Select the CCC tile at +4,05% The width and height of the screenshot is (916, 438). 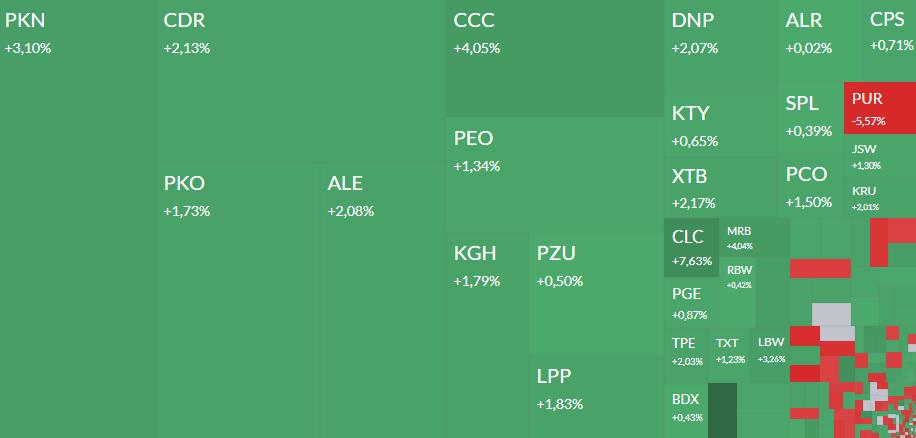554,58
